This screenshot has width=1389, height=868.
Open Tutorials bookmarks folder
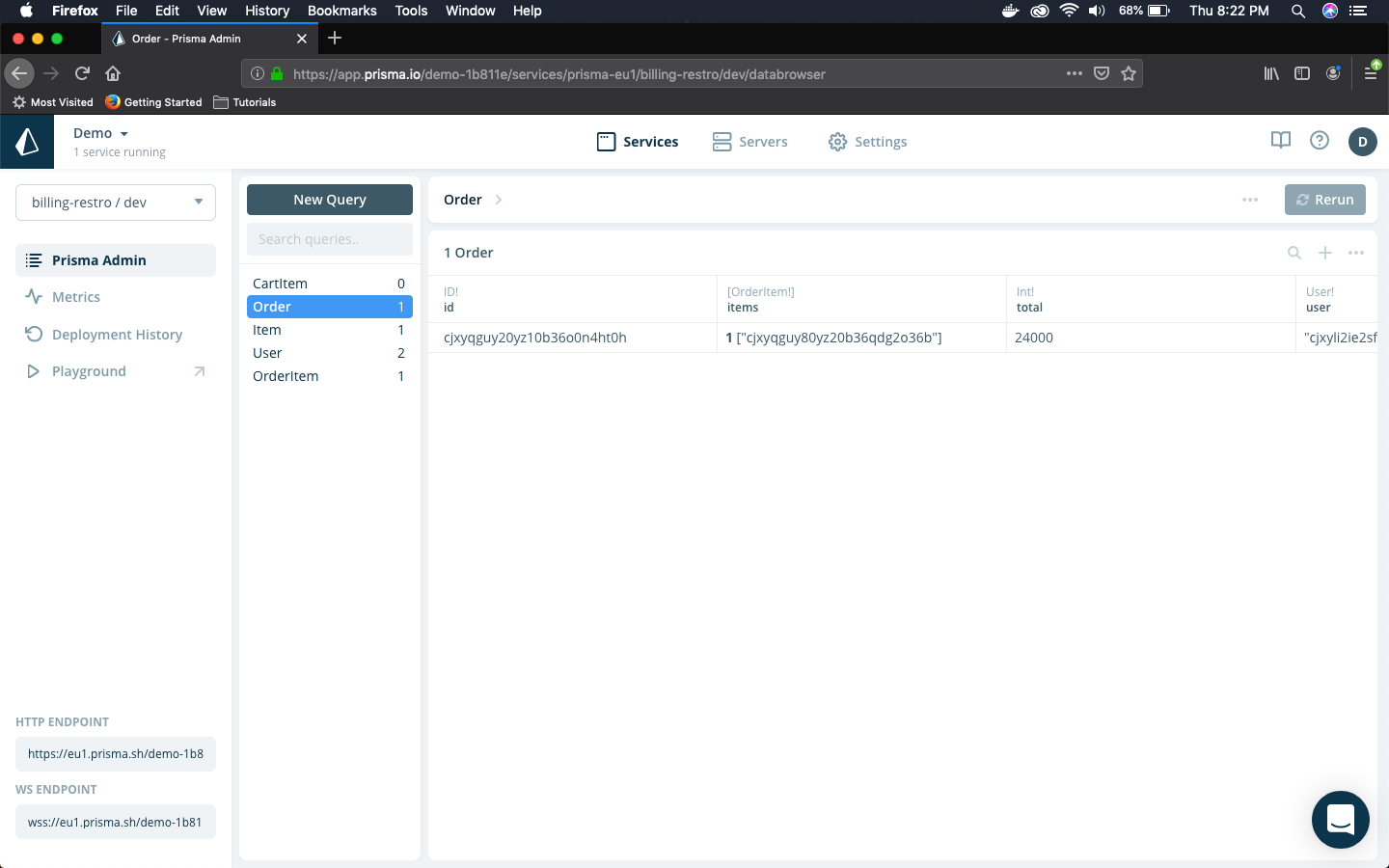click(245, 102)
